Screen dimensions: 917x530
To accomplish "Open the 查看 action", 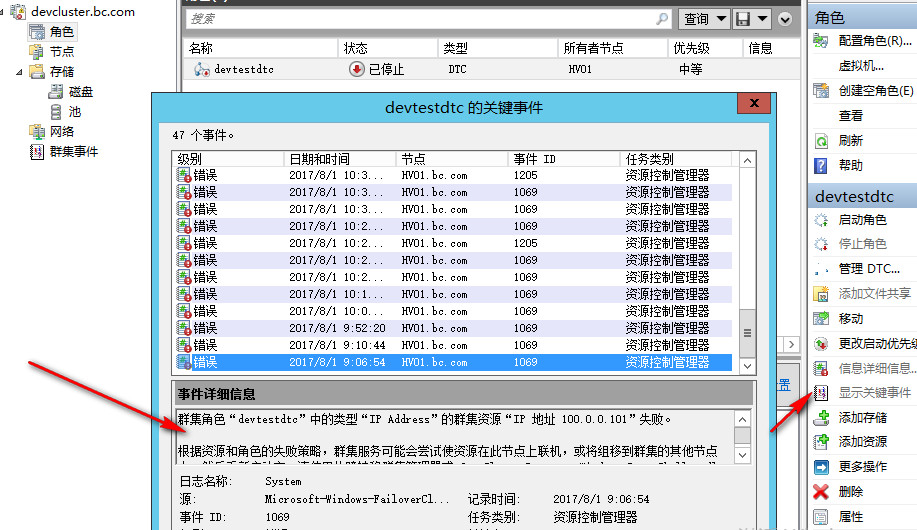I will (850, 116).
